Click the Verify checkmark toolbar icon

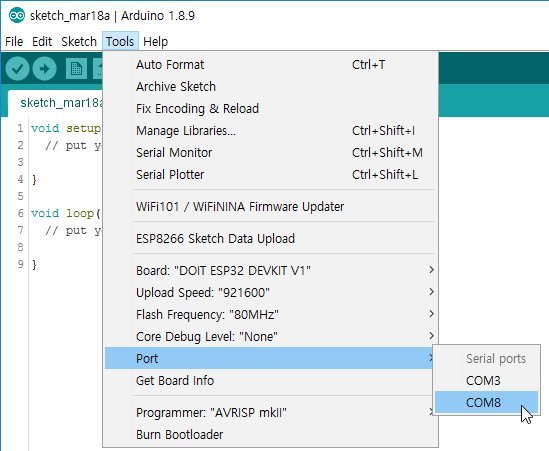17,69
